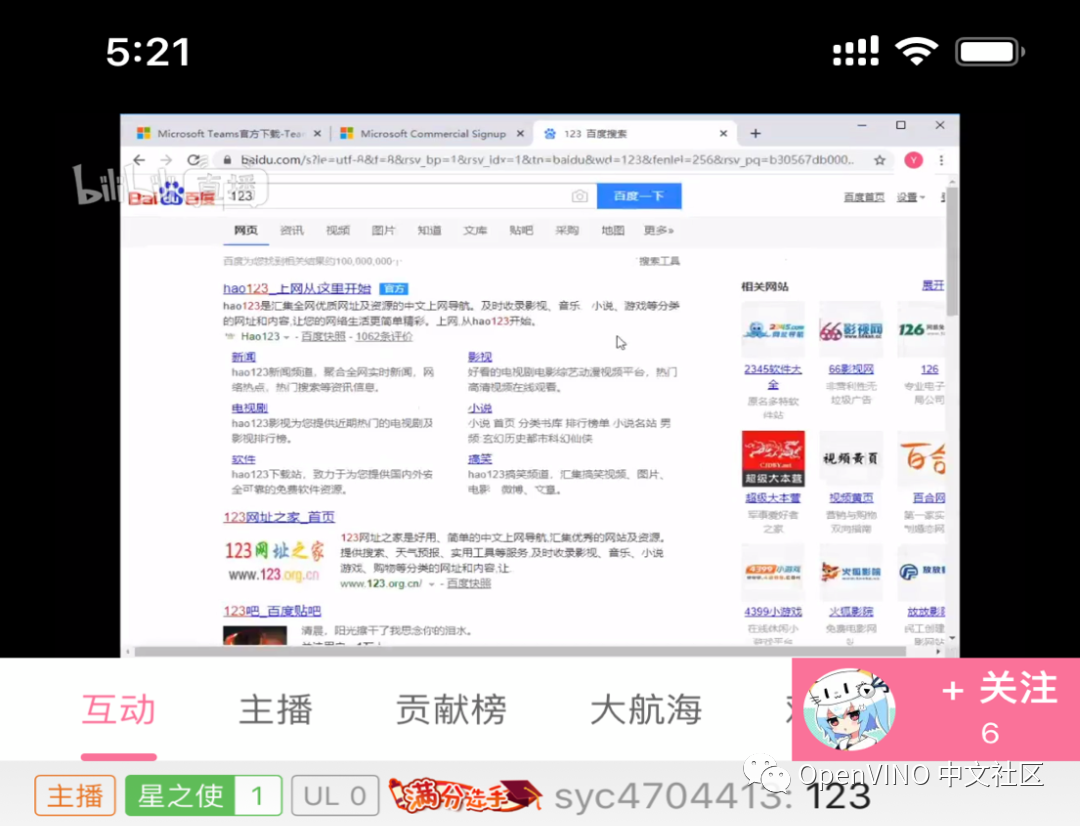The image size is (1080, 826).
Task: Open a new browser tab
Action: coord(756,133)
